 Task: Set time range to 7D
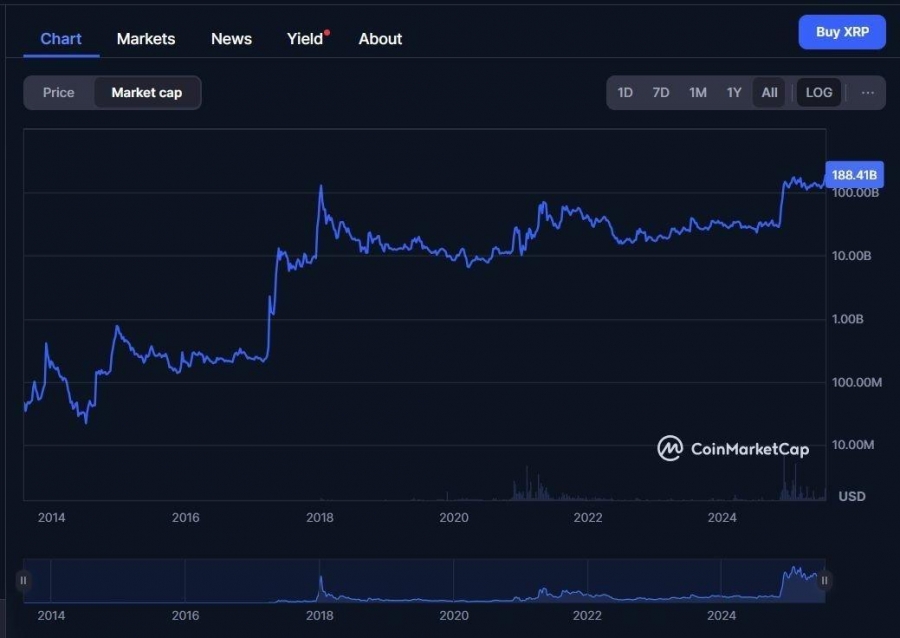(x=661, y=92)
